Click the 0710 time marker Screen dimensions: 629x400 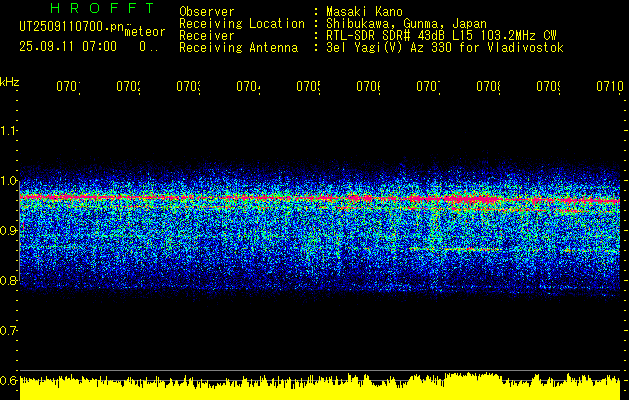(610, 86)
